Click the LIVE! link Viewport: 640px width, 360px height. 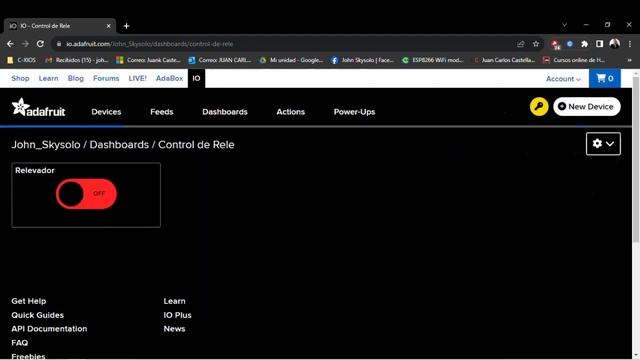point(138,78)
